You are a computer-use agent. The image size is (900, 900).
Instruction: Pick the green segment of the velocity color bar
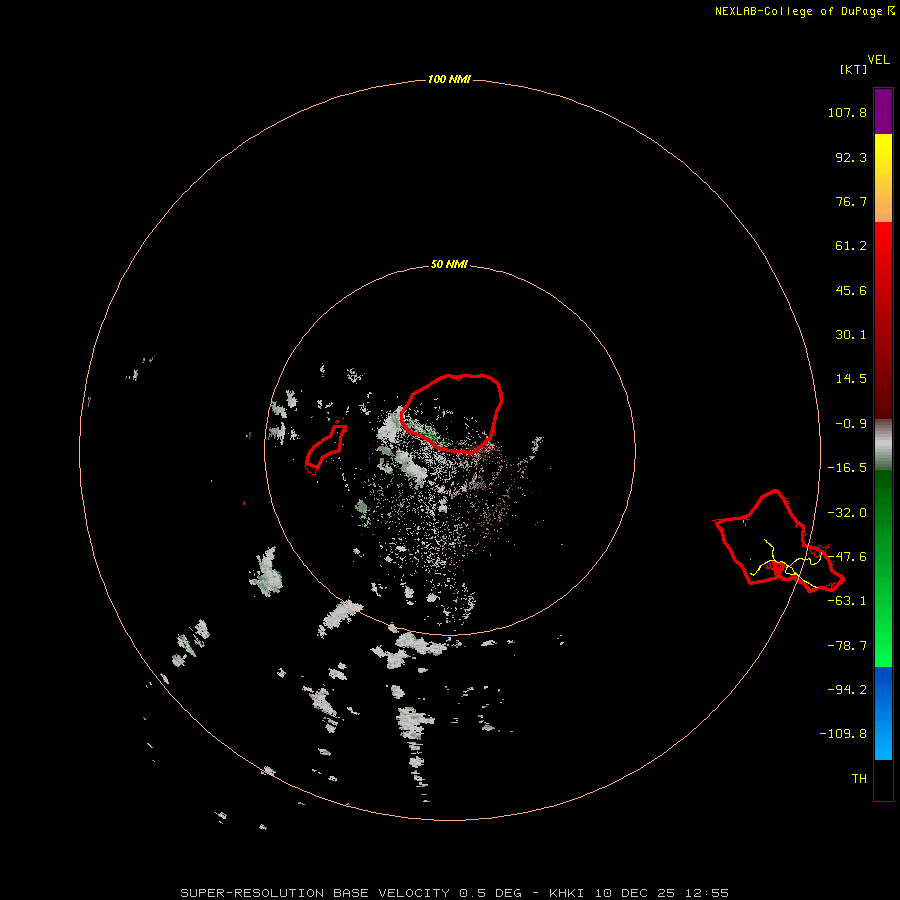coord(883,568)
